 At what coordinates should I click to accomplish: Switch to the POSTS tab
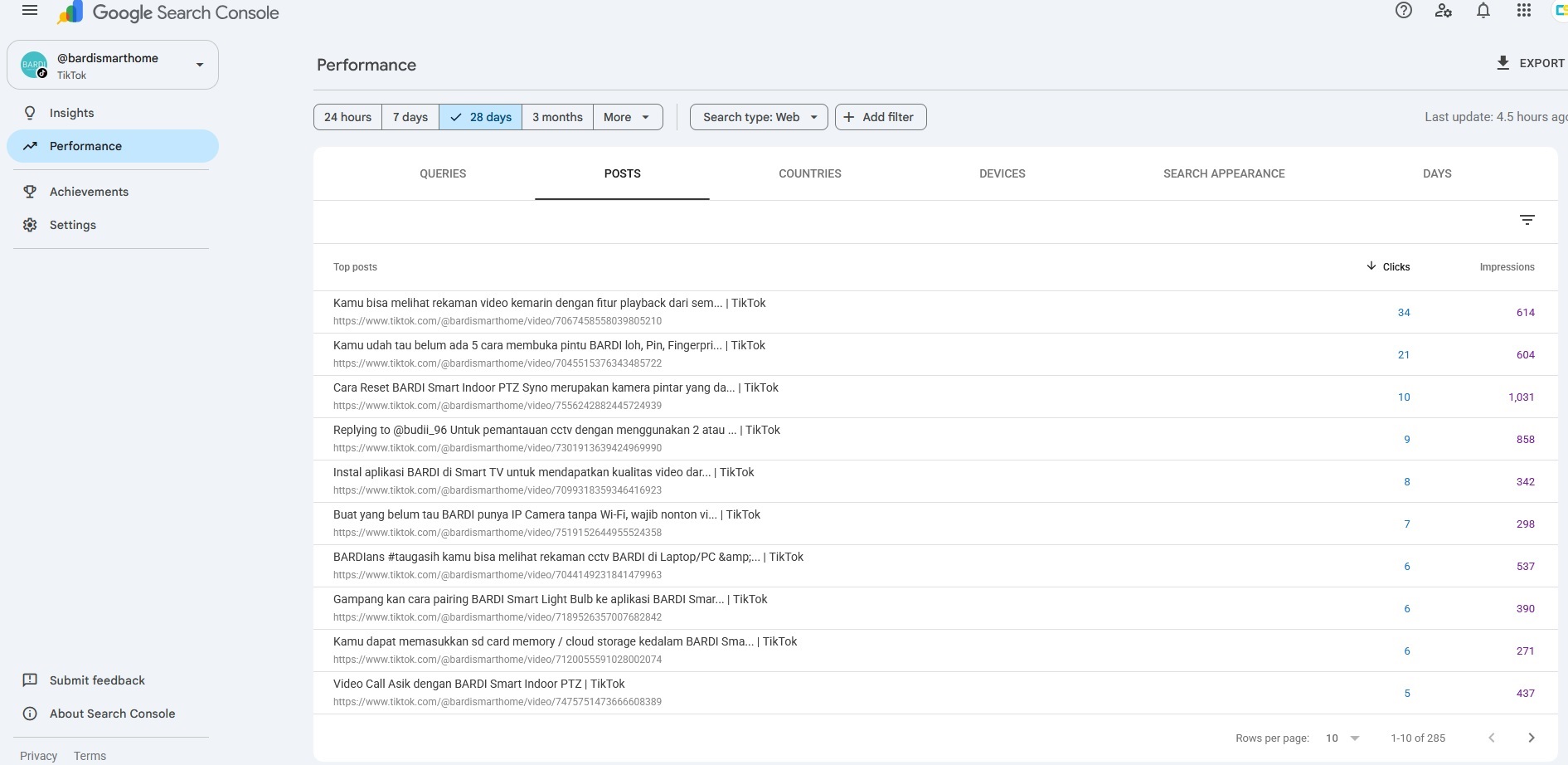point(622,173)
